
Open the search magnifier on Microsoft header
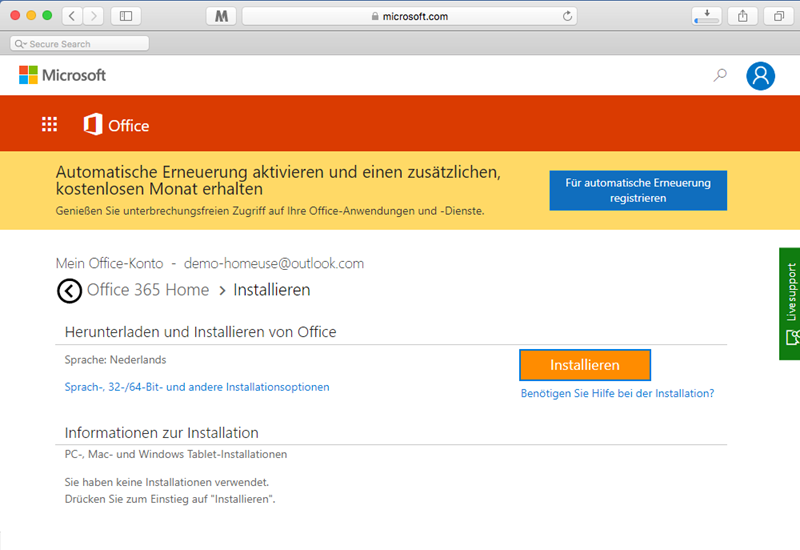[720, 76]
